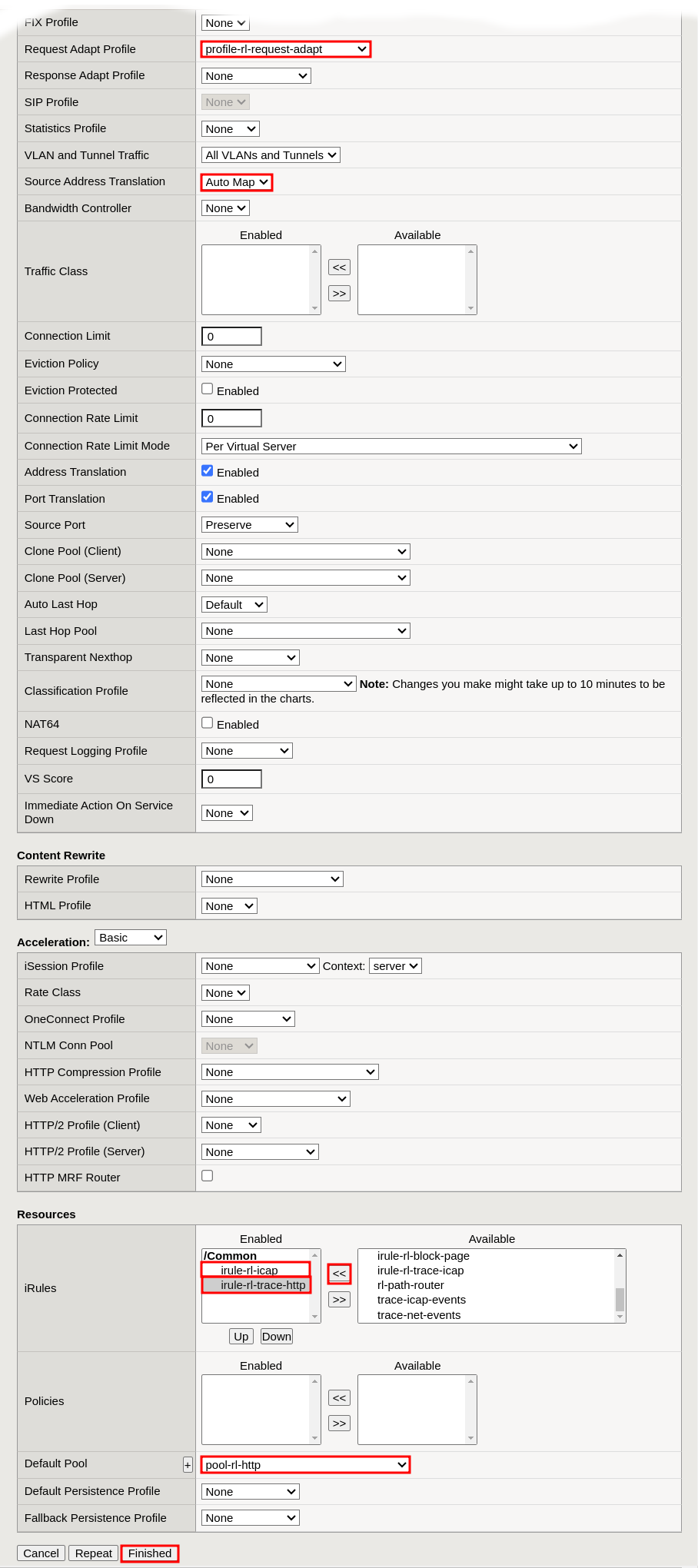Click the Connection Limit input field

pyautogui.click(x=231, y=336)
